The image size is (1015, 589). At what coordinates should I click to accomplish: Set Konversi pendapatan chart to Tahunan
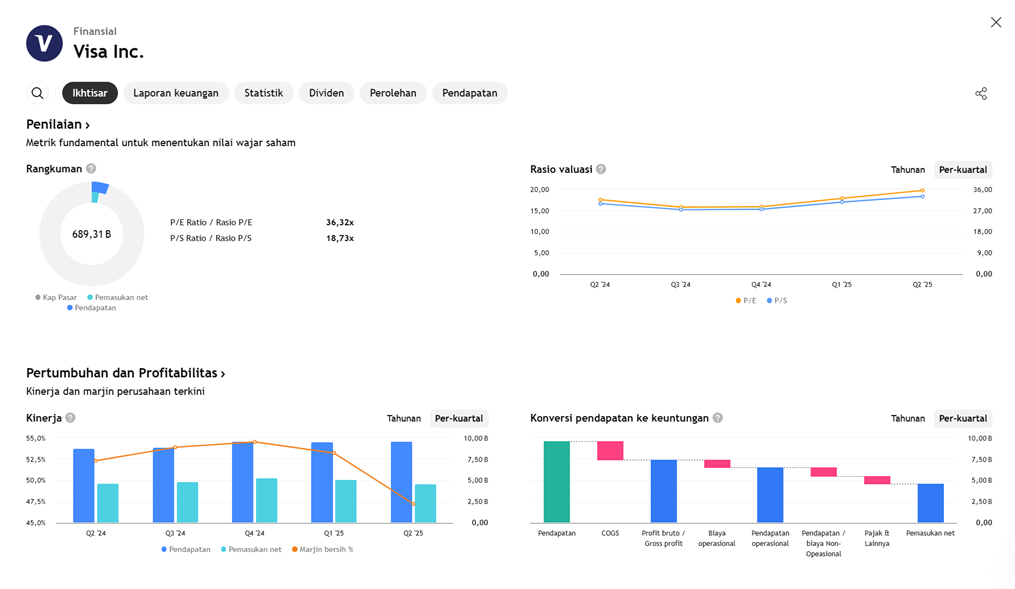[x=908, y=419]
